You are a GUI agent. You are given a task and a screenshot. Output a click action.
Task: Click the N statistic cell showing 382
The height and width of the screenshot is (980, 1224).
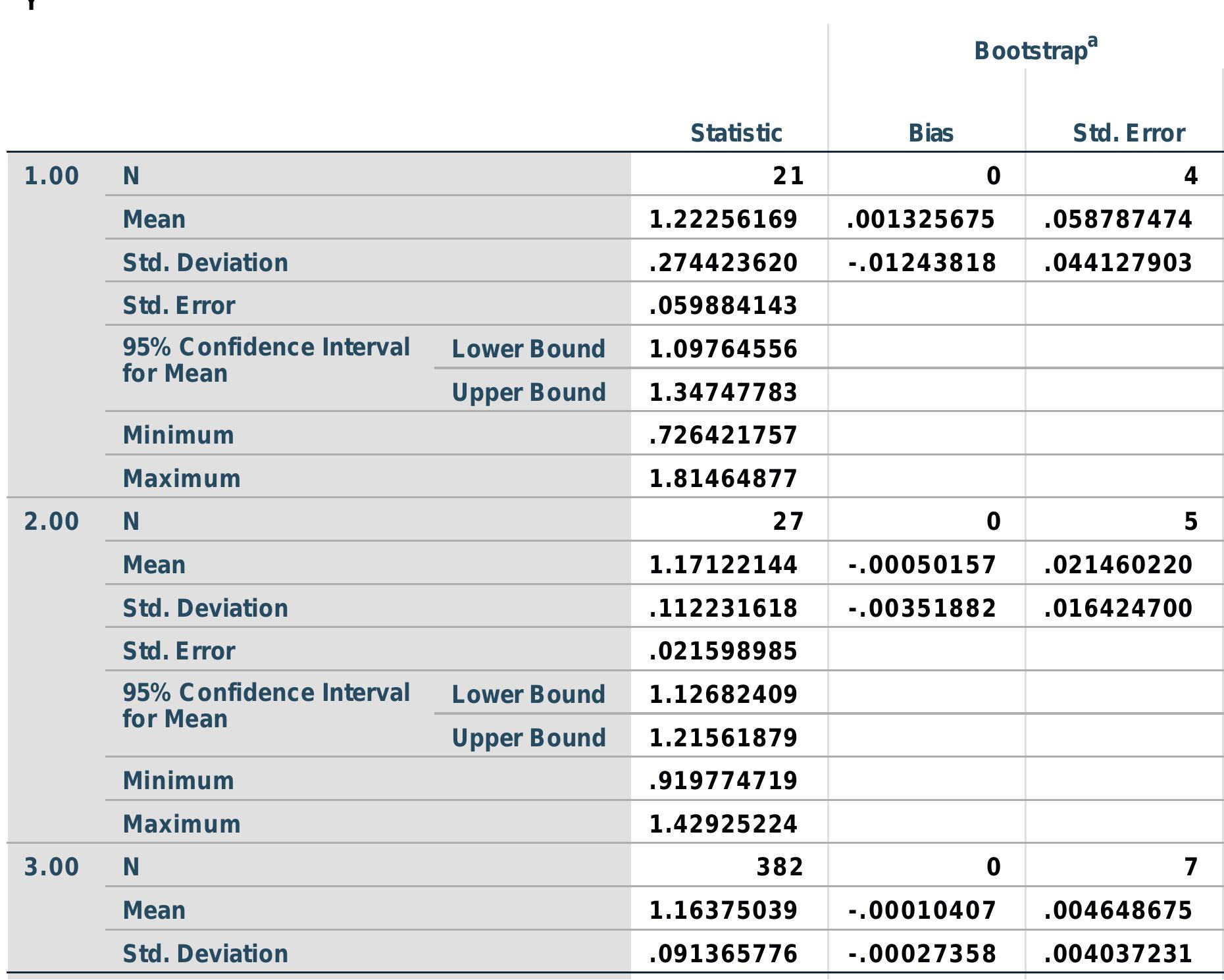point(779,867)
